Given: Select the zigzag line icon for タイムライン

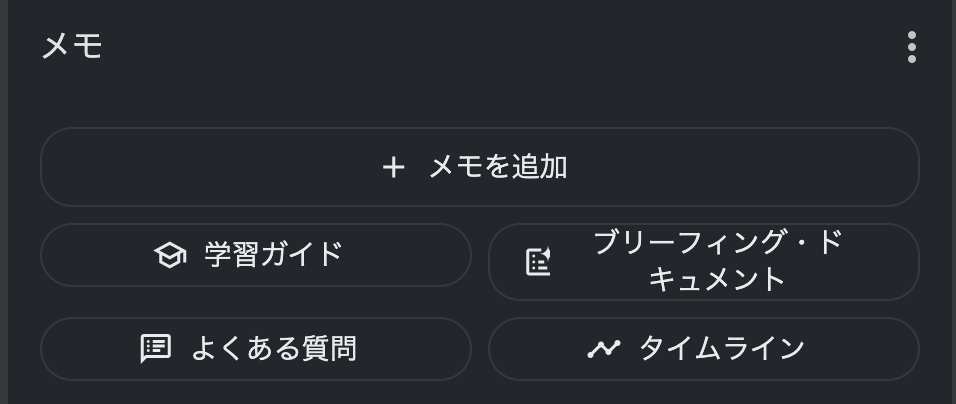Looking at the screenshot, I should coord(604,349).
